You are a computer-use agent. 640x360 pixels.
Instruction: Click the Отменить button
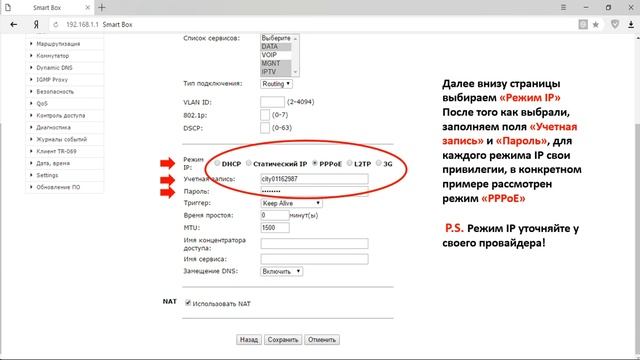click(x=322, y=340)
